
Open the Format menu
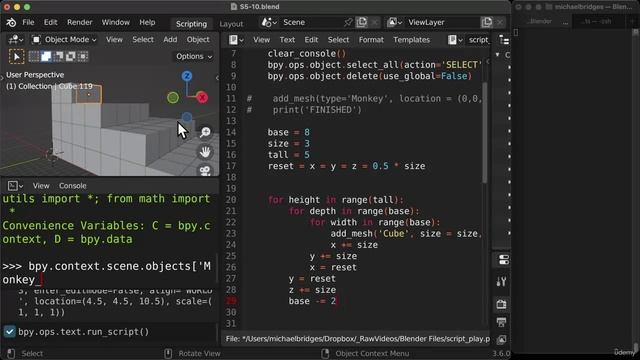[x=371, y=40]
